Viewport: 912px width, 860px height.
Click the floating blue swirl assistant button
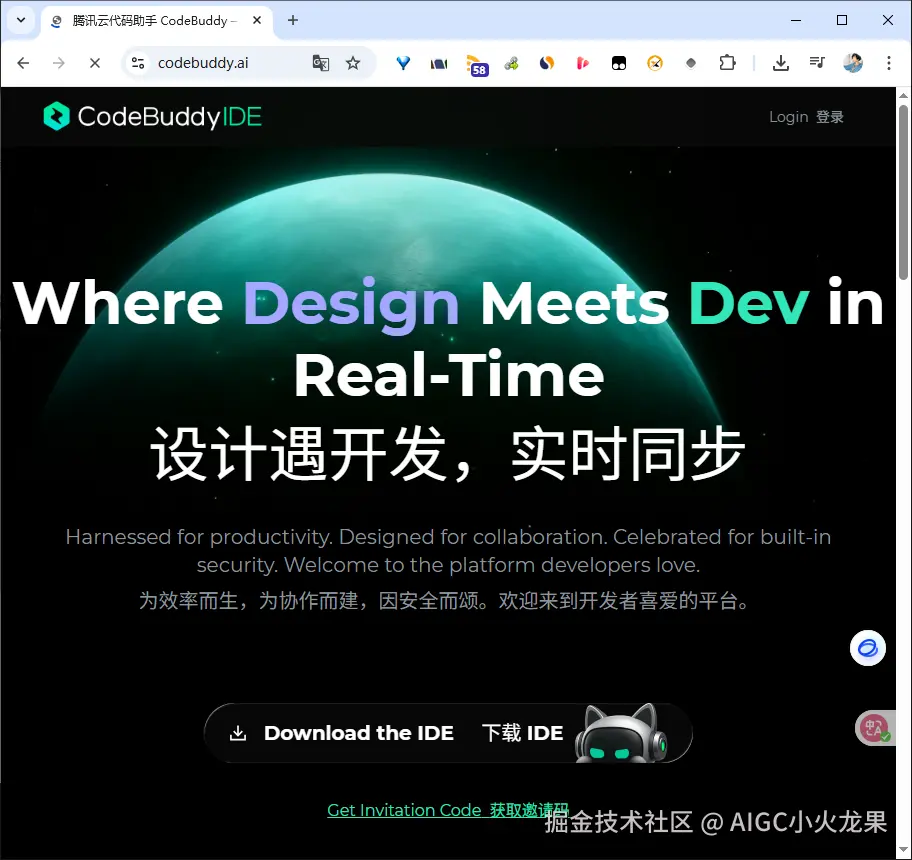[868, 648]
